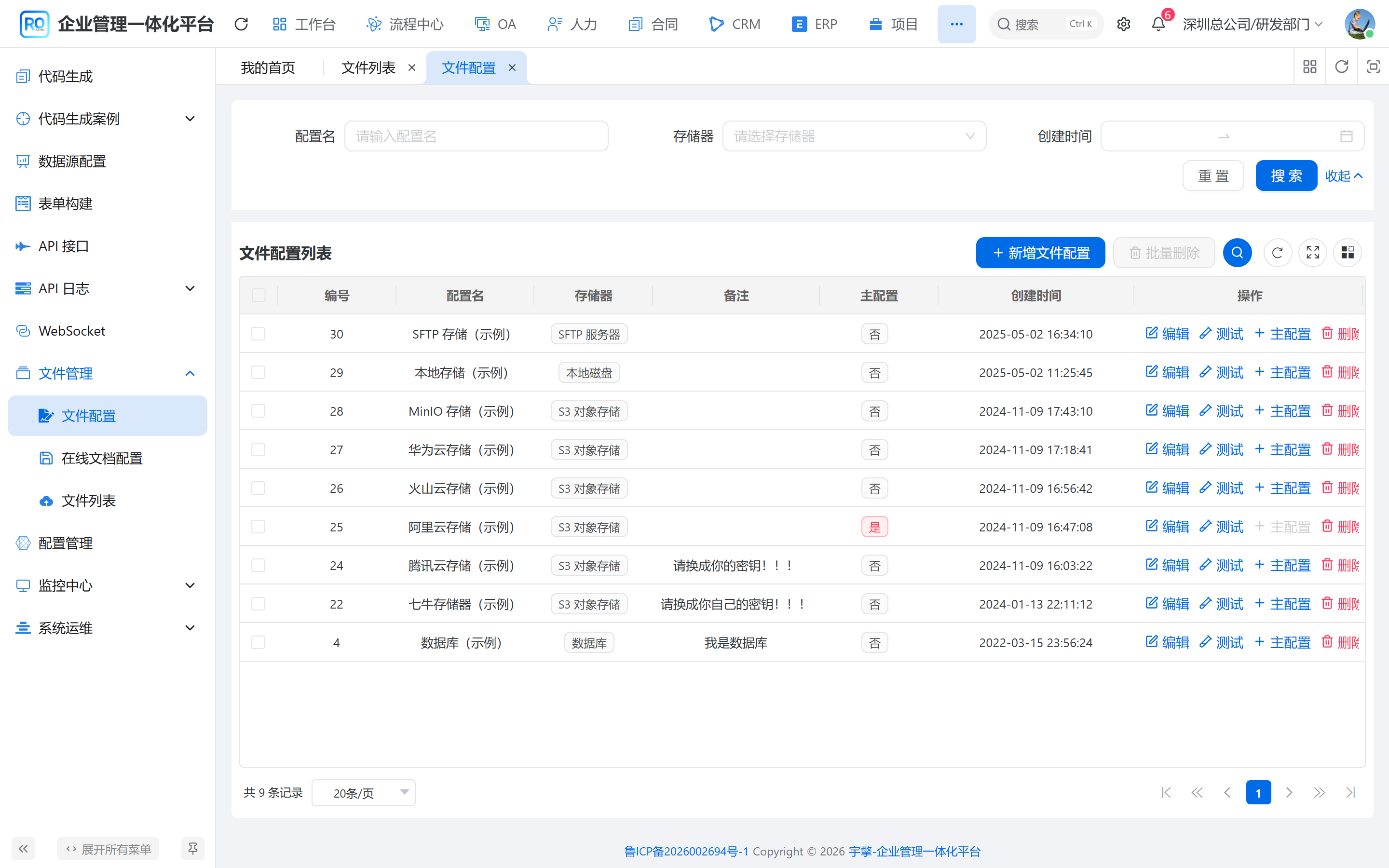This screenshot has width=1389, height=868.
Task: Toggle fullscreen content icon in the tab bar
Action: pos(1373,67)
